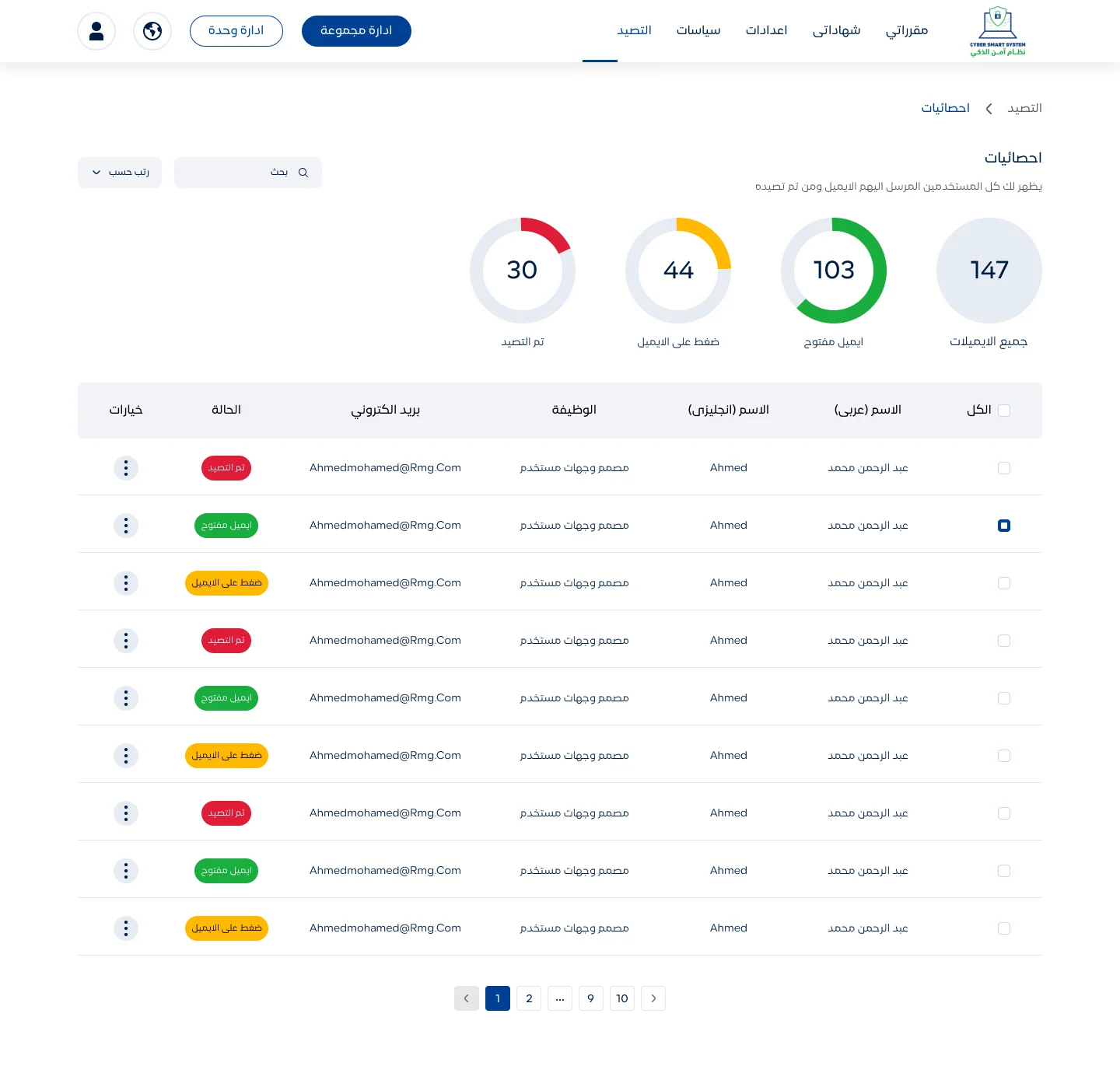
Task: Click the 'ادارة مجموعة' button
Action: pos(356,31)
